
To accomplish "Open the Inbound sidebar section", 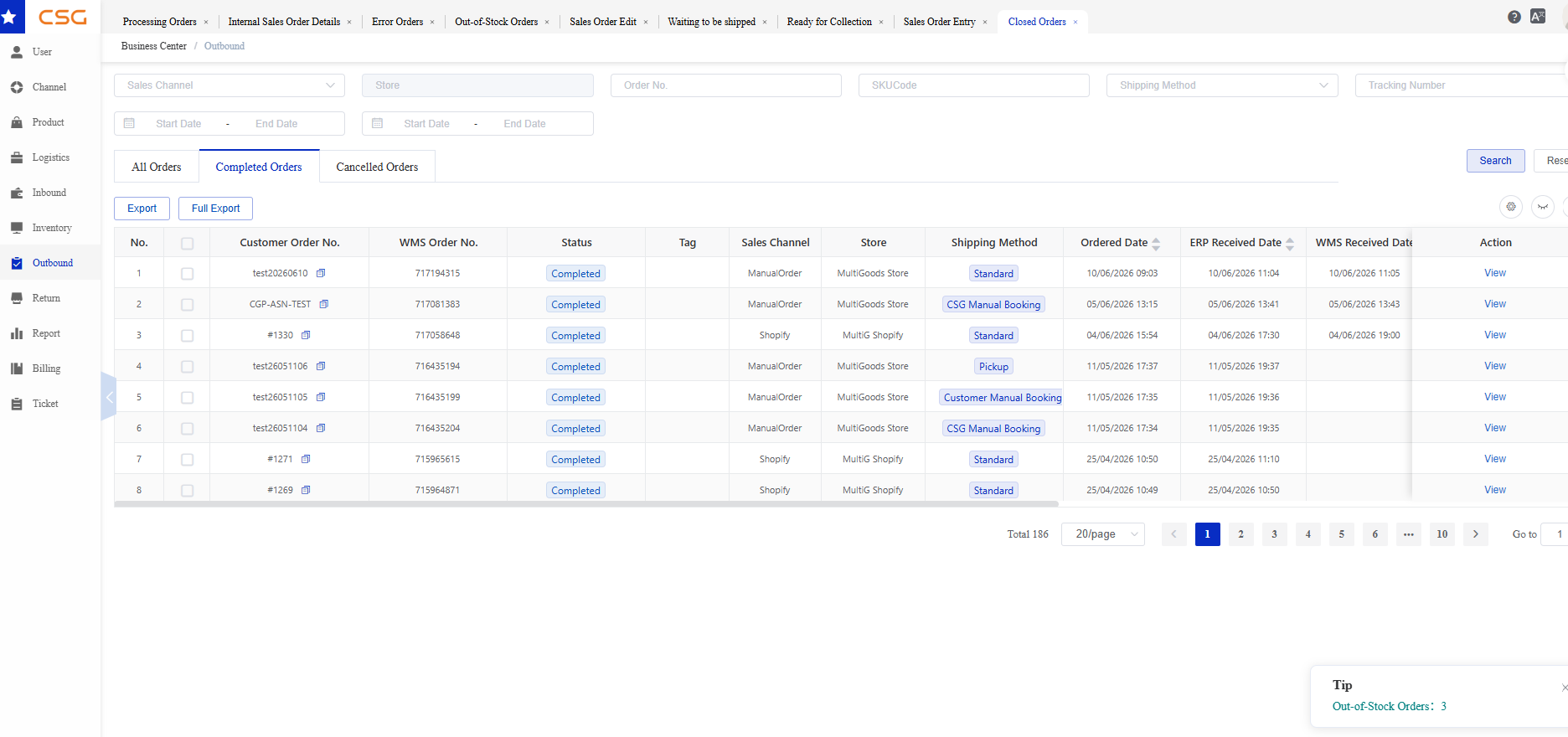I will (49, 193).
